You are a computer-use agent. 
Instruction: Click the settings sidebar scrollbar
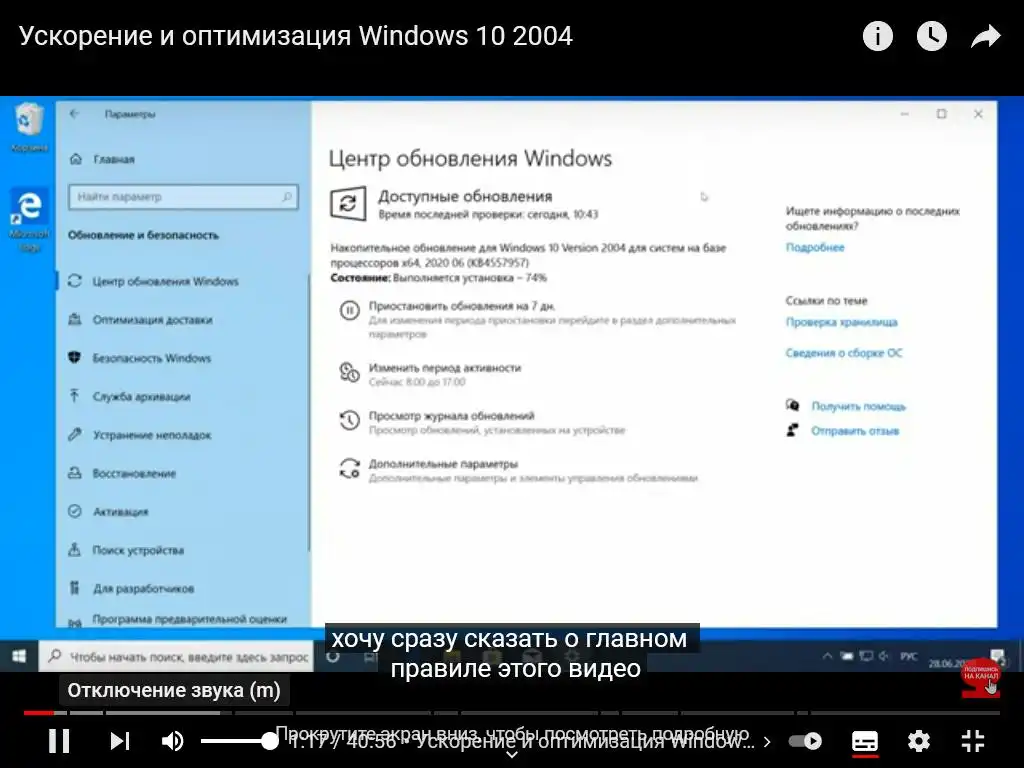pyautogui.click(x=309, y=411)
